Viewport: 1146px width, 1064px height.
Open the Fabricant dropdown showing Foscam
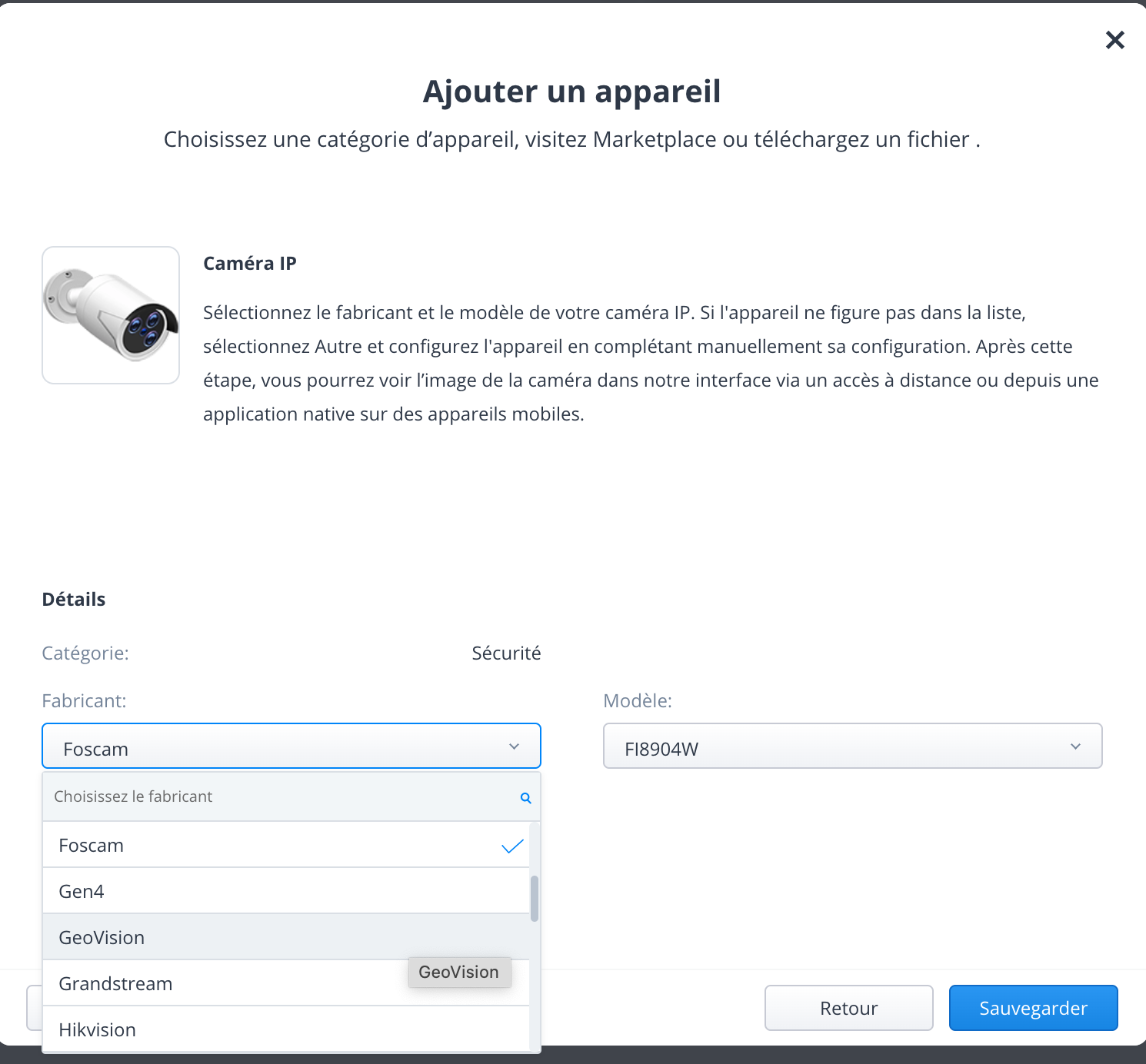pyautogui.click(x=291, y=746)
